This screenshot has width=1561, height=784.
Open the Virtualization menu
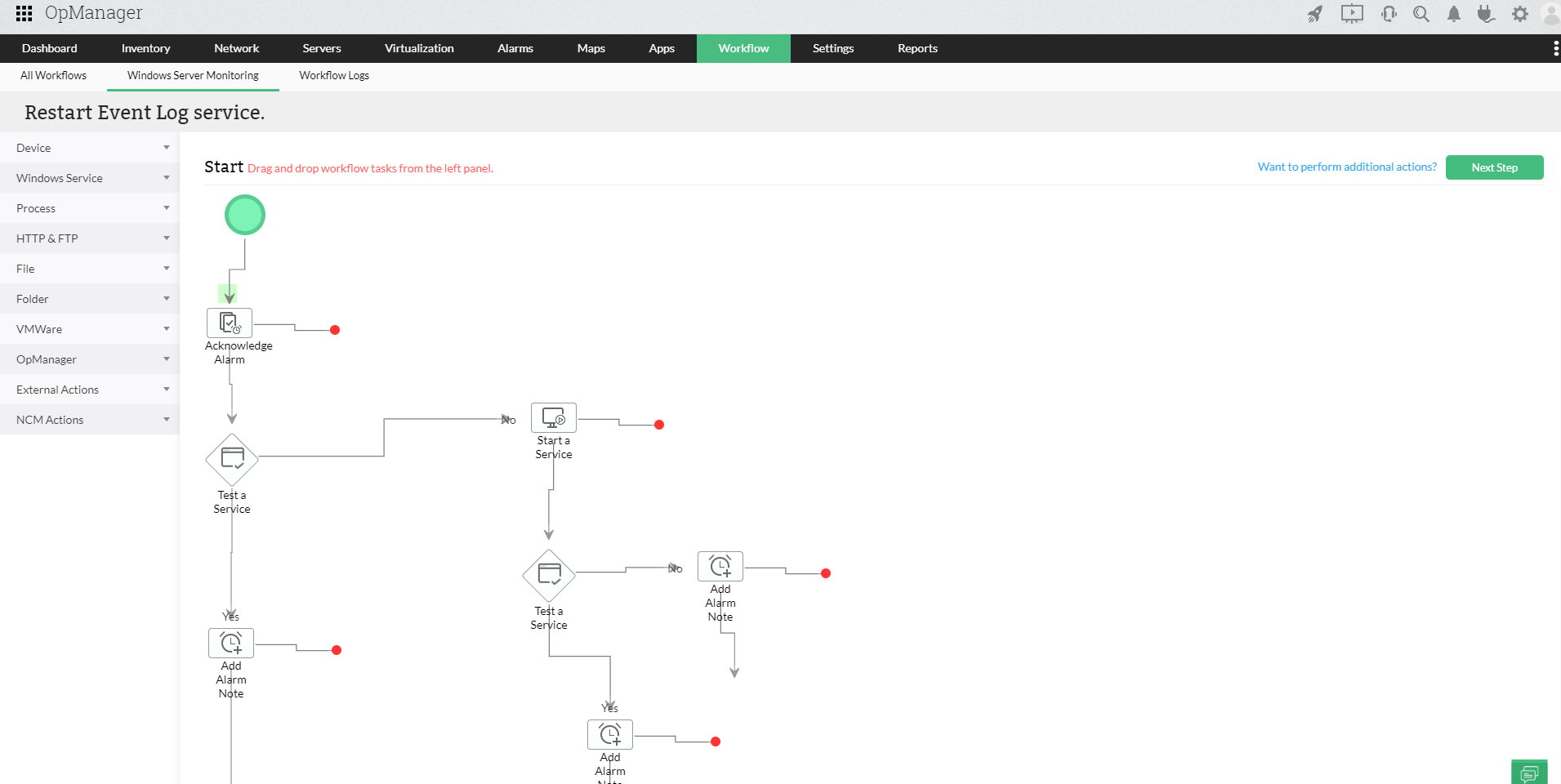(x=419, y=48)
